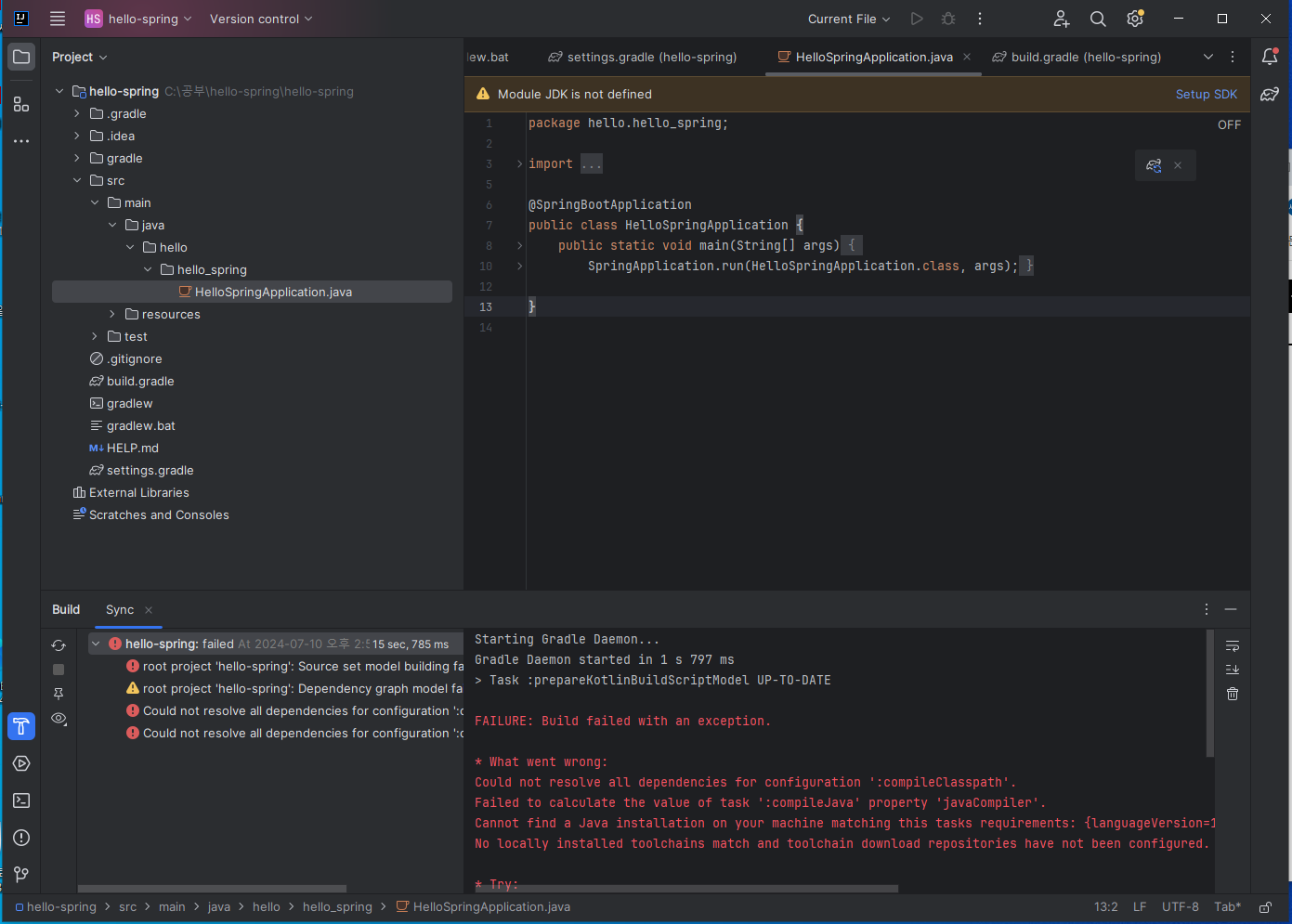
Task: Open the Project tool window
Action: pos(21,57)
